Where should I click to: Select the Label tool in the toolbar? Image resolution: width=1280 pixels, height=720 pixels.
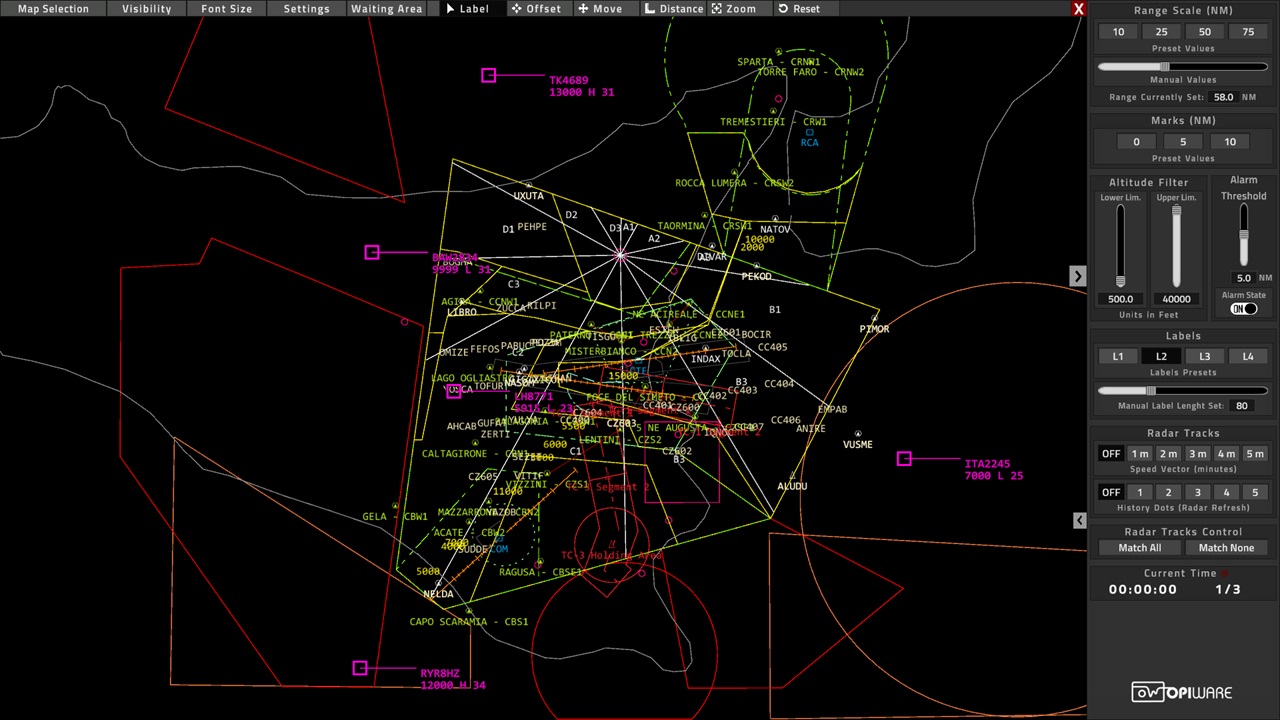coord(467,9)
